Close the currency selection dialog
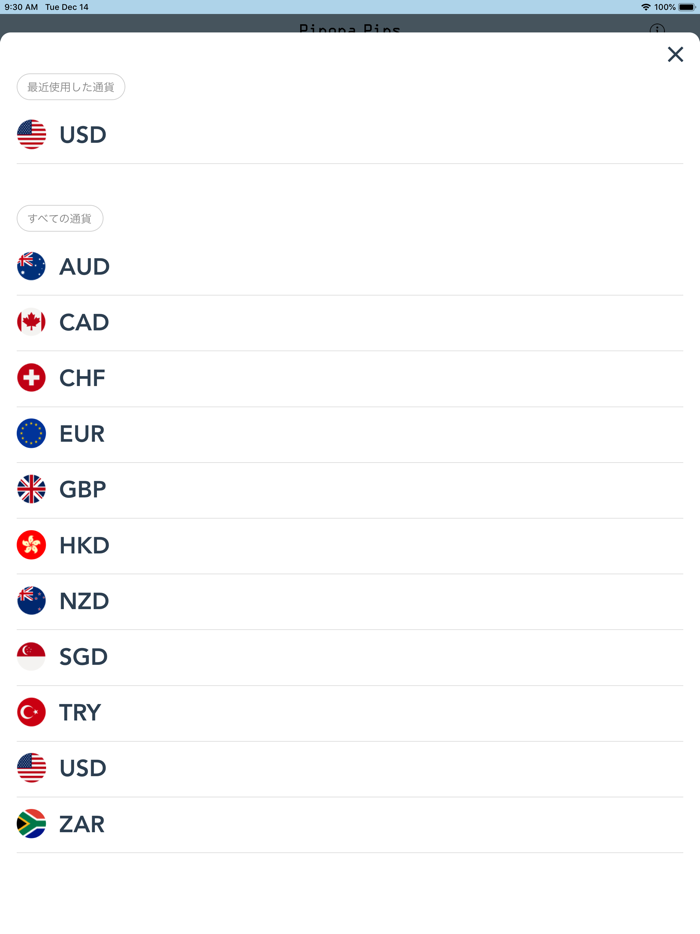Screen dimensions: 700x934 coord(675,55)
